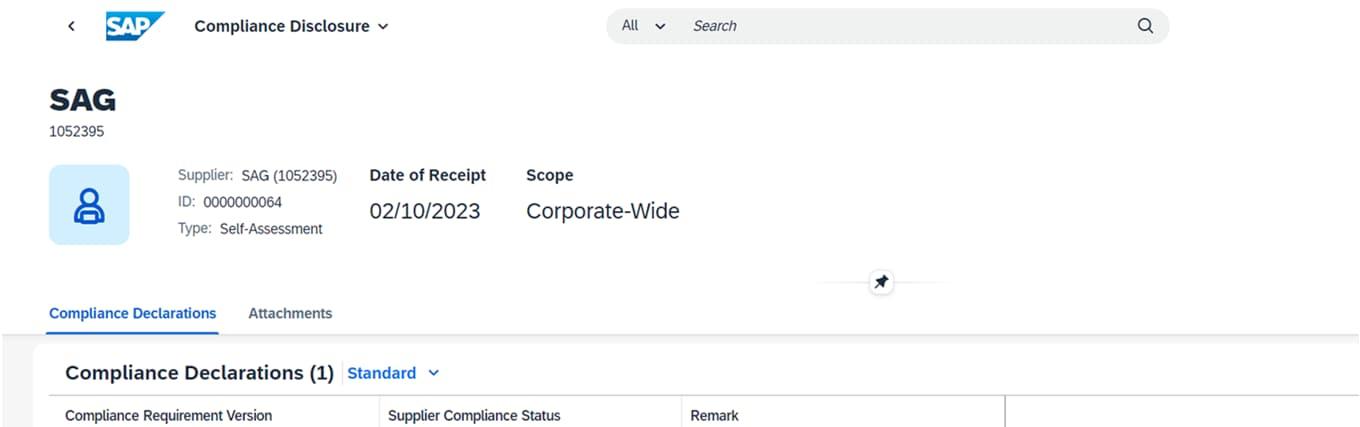Click the Supplier Compliance Status column header
This screenshot has width=1360, height=427.
point(474,415)
